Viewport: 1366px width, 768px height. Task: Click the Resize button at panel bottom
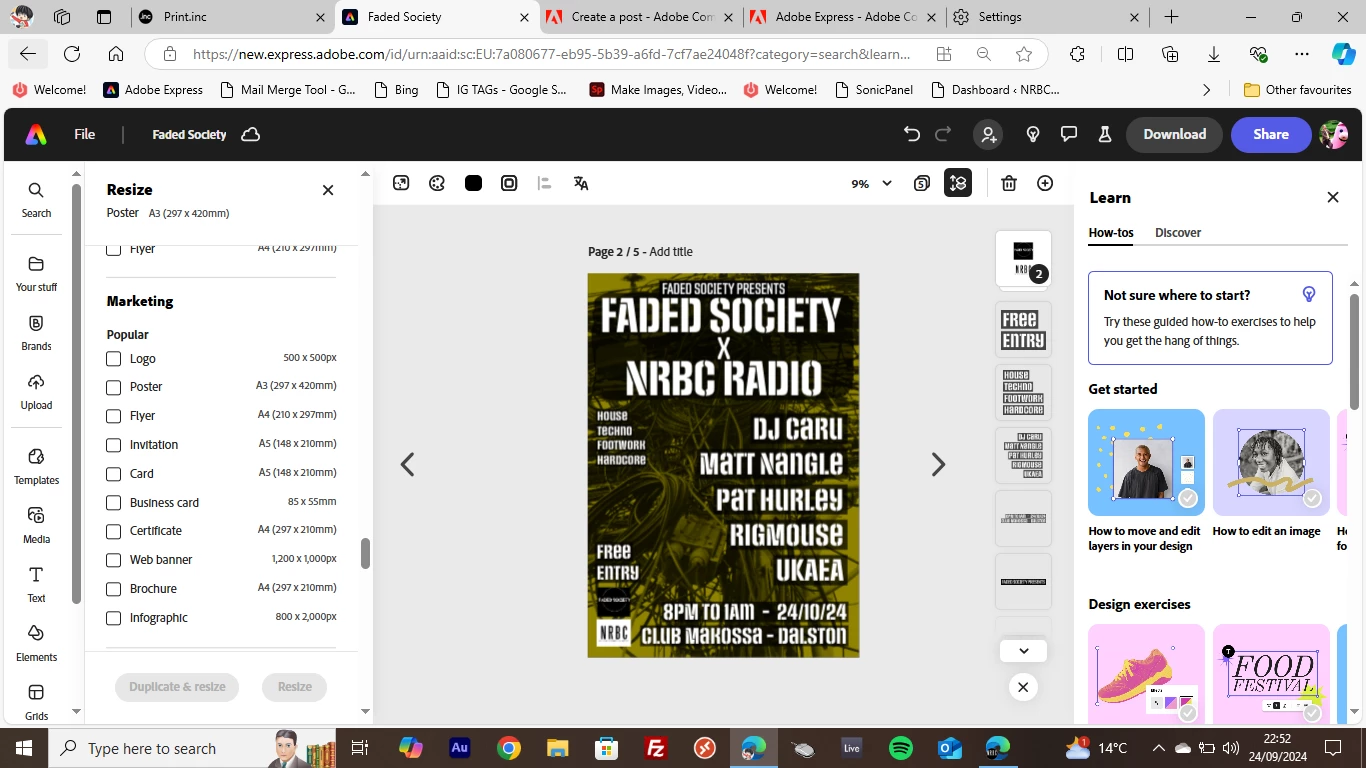295,687
